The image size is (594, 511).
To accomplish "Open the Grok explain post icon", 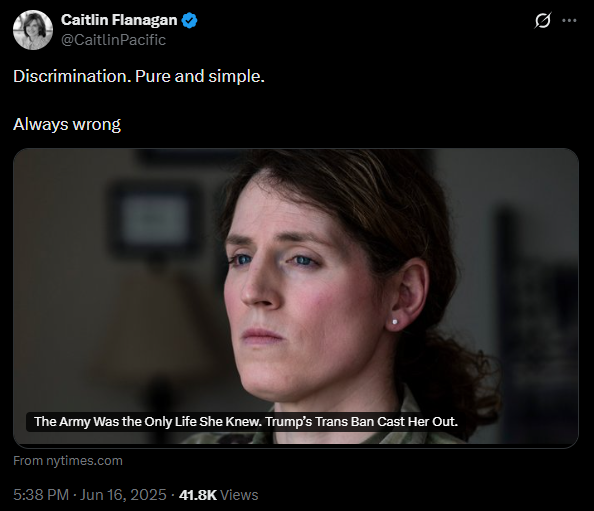I will click(x=542, y=20).
